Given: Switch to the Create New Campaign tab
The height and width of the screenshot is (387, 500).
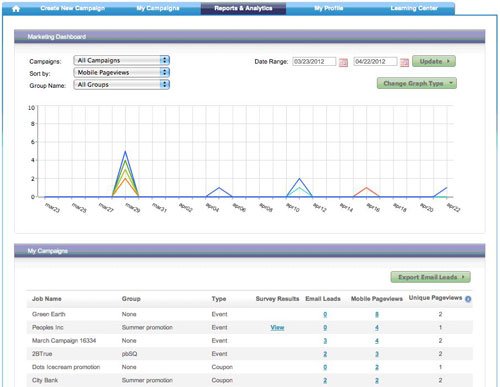Looking at the screenshot, I should [72, 8].
